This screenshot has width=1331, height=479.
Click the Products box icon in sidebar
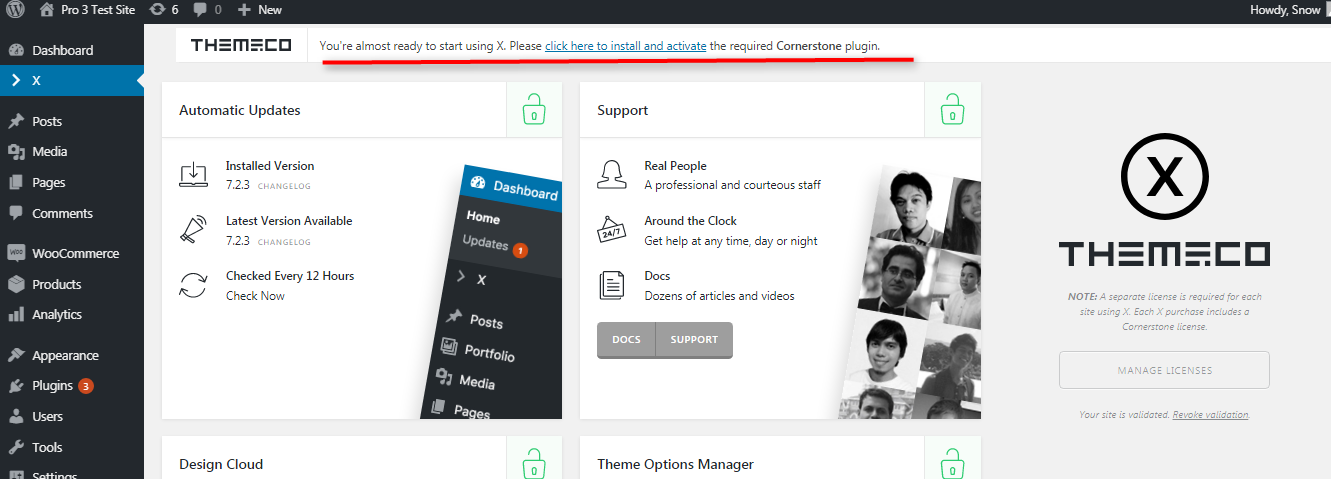click(16, 284)
